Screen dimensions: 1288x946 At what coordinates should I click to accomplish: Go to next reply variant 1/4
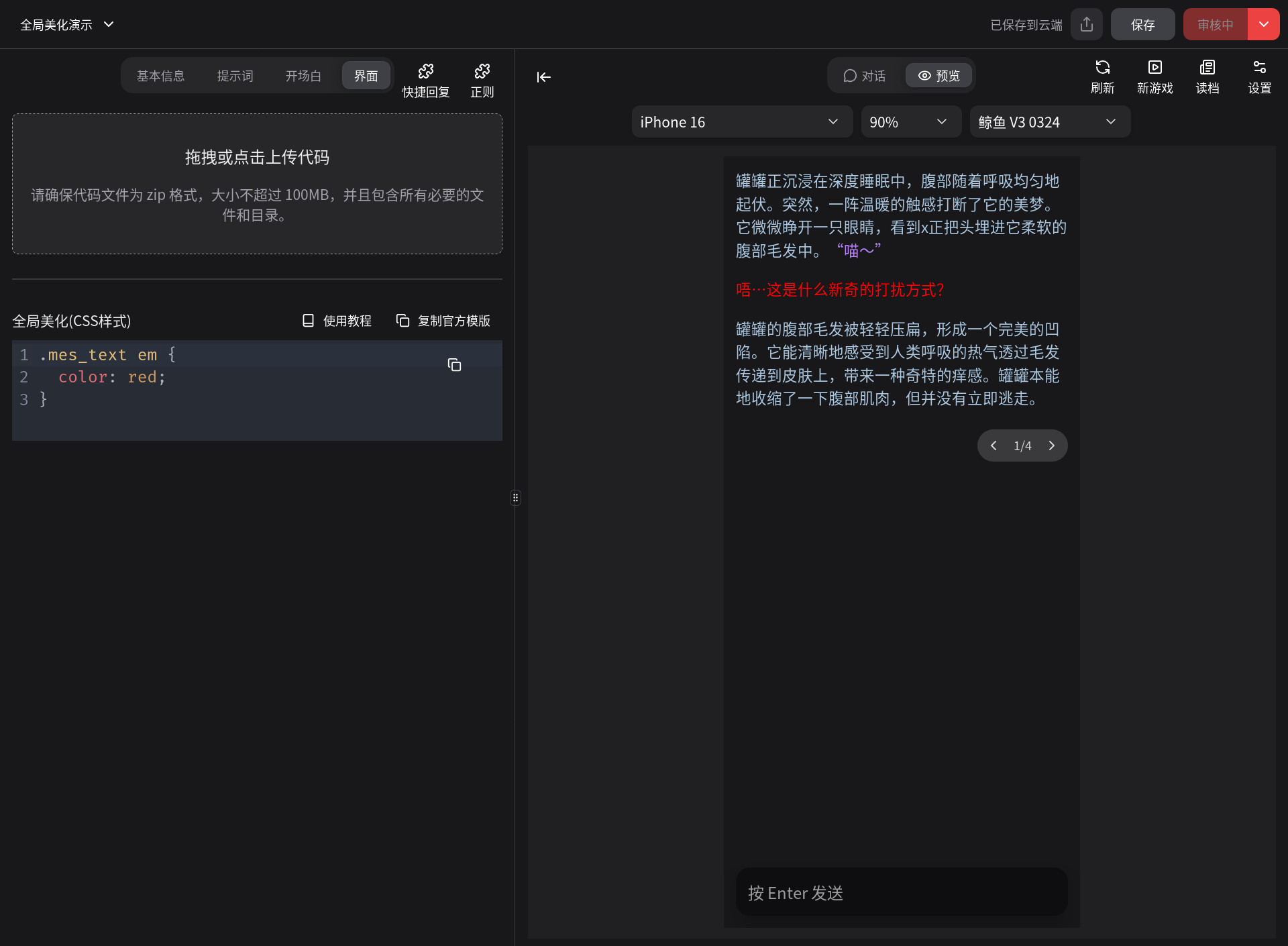1051,445
